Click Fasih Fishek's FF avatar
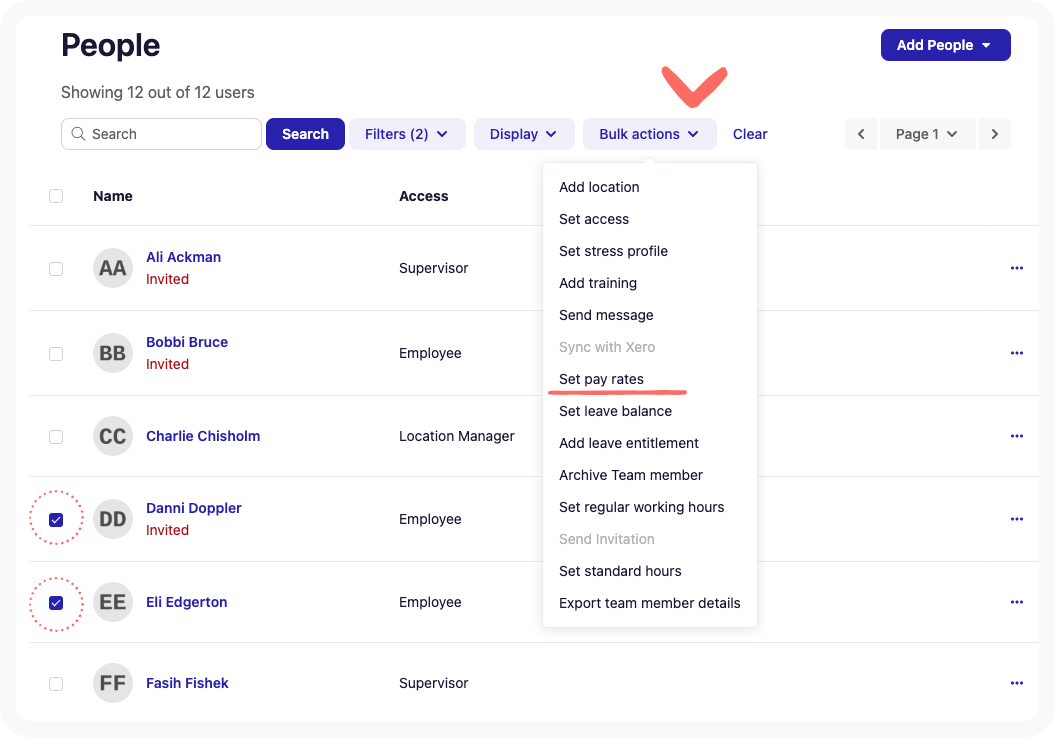 click(x=113, y=683)
